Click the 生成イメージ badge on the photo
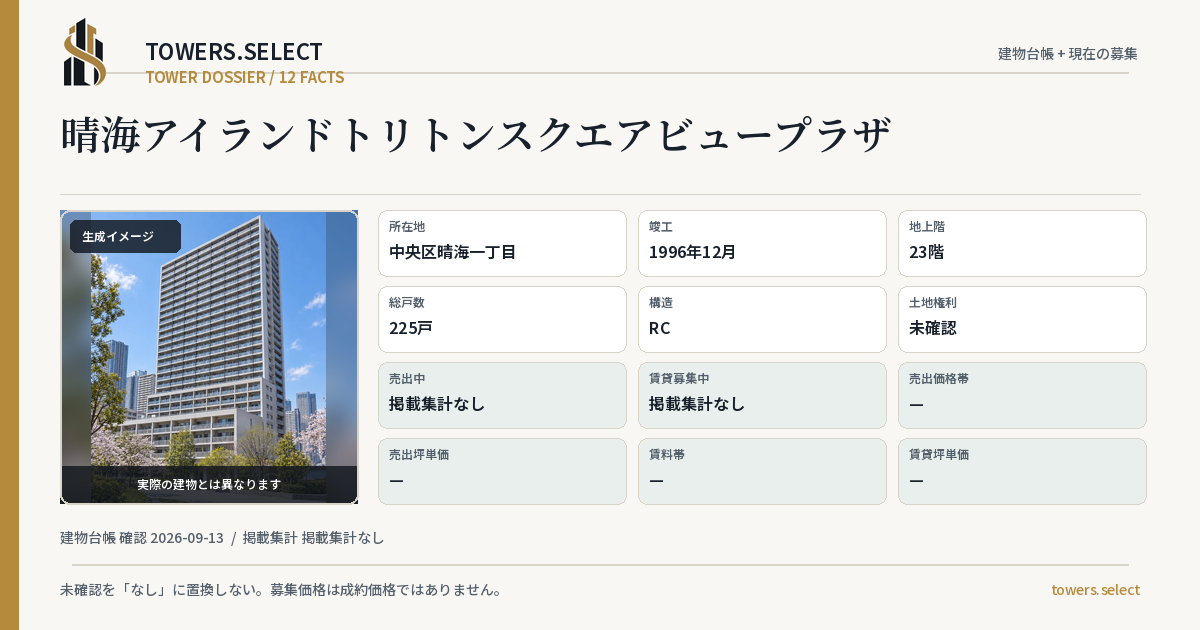The image size is (1200, 630). pyautogui.click(x=125, y=237)
